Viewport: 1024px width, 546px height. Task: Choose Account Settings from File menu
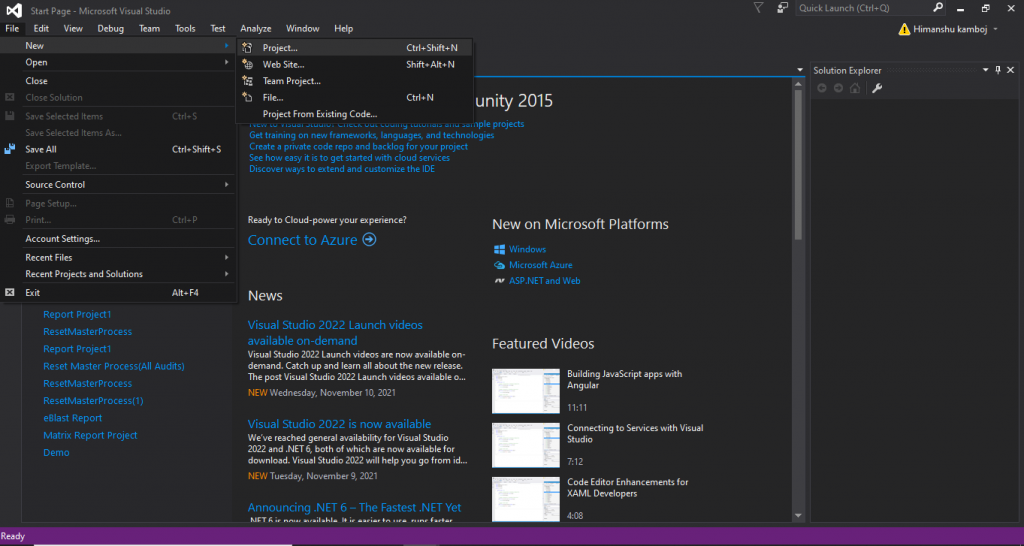point(62,239)
